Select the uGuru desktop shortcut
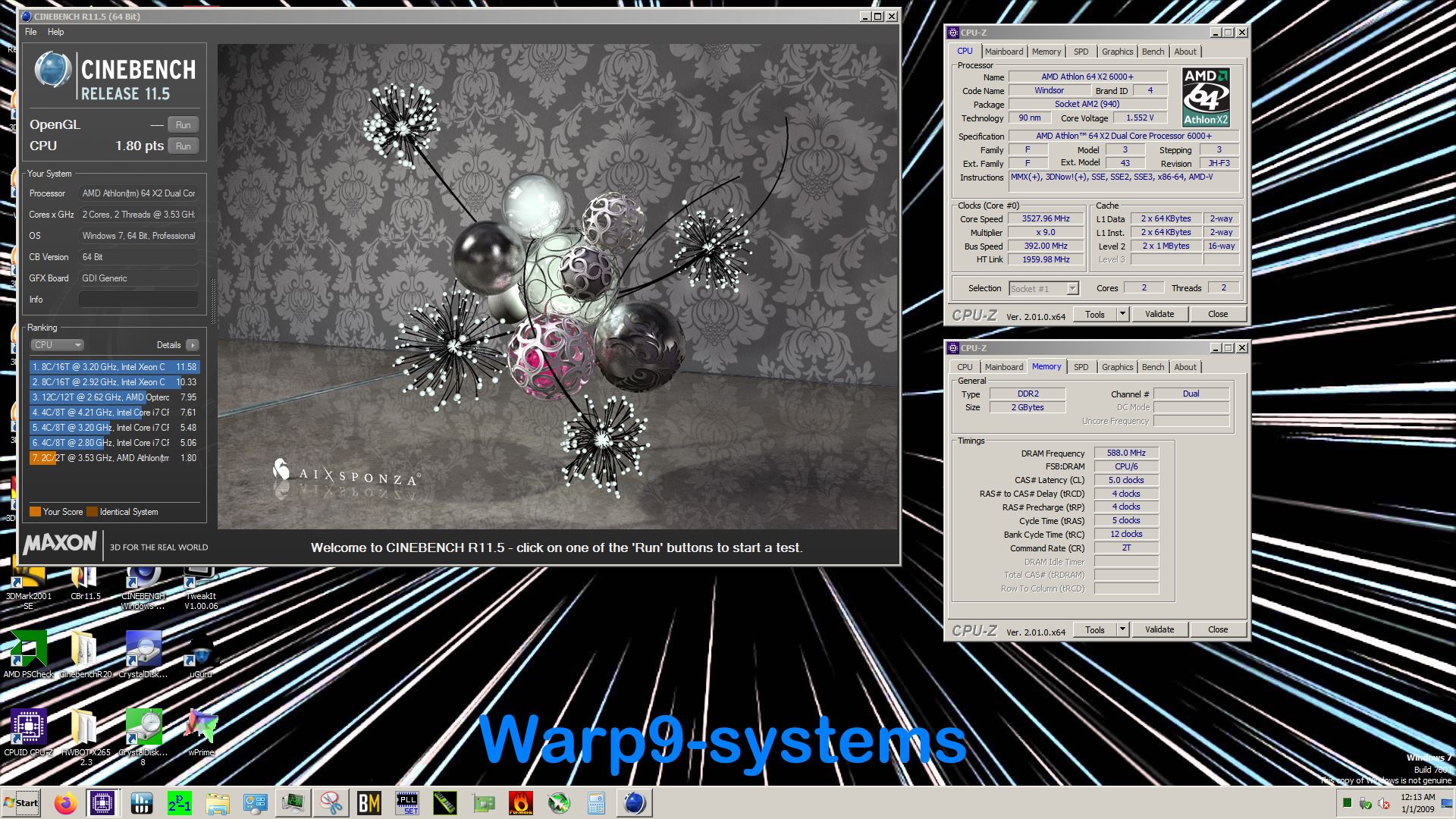The height and width of the screenshot is (819, 1456). [201, 654]
